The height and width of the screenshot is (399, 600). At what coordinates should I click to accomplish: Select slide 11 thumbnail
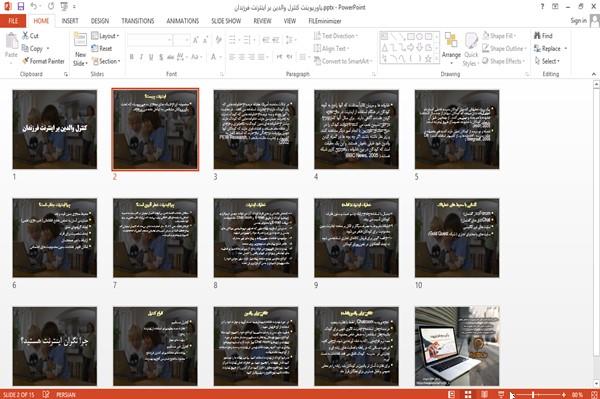[55, 346]
